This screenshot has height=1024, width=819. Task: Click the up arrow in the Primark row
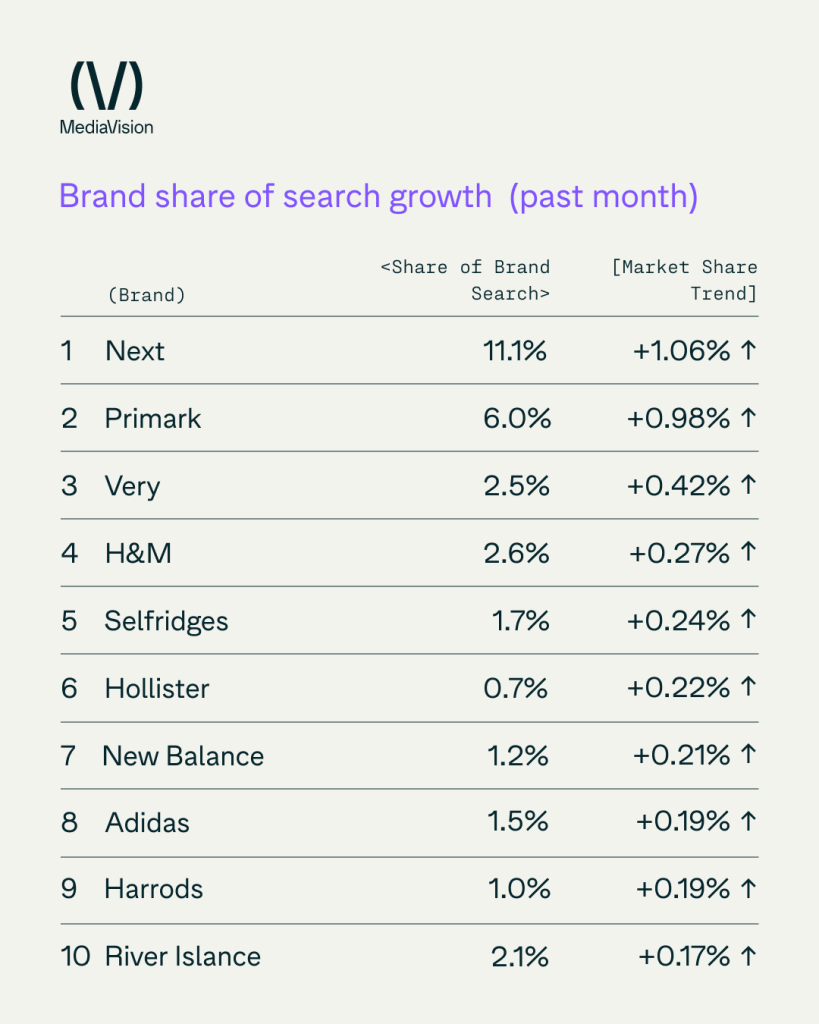(x=748, y=417)
